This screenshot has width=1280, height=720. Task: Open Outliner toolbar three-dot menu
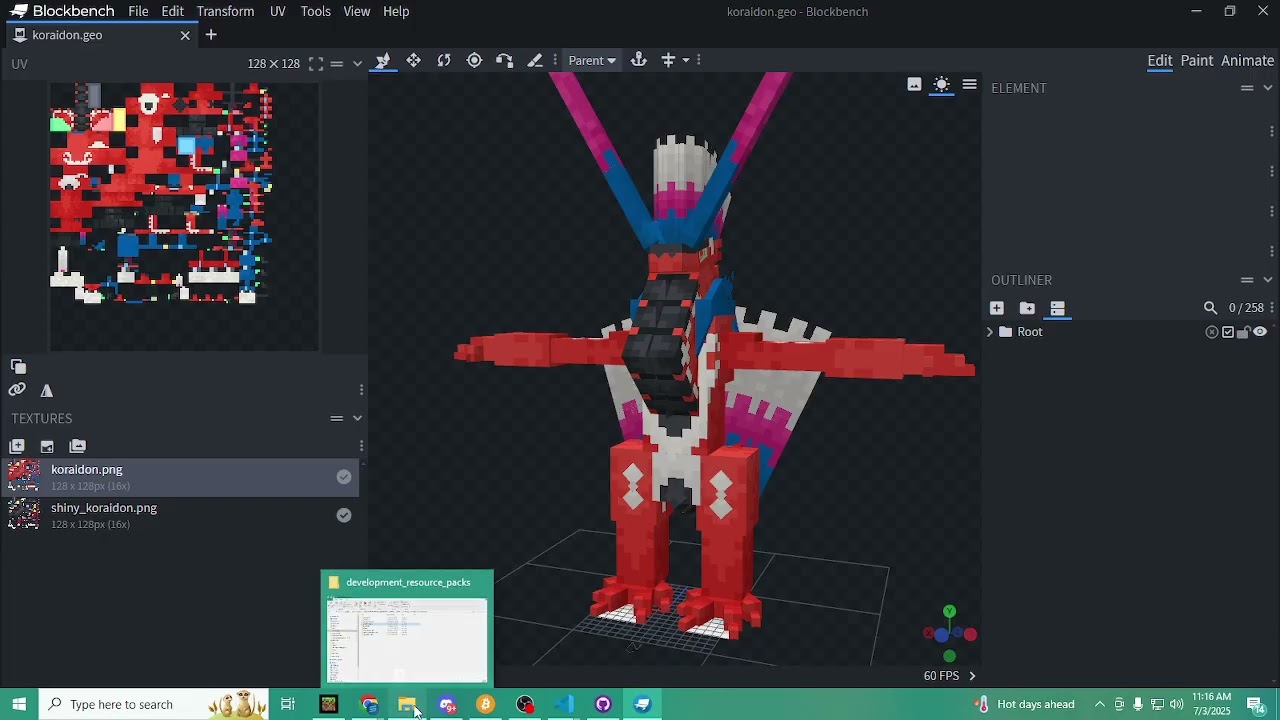1272,308
